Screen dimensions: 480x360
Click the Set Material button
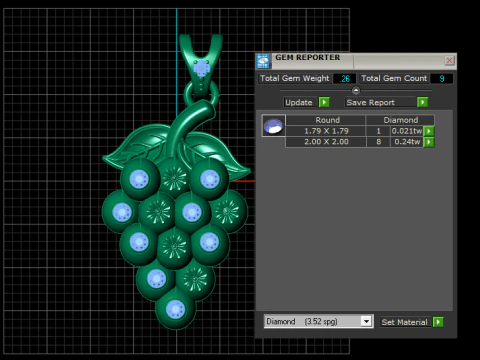[x=405, y=322]
